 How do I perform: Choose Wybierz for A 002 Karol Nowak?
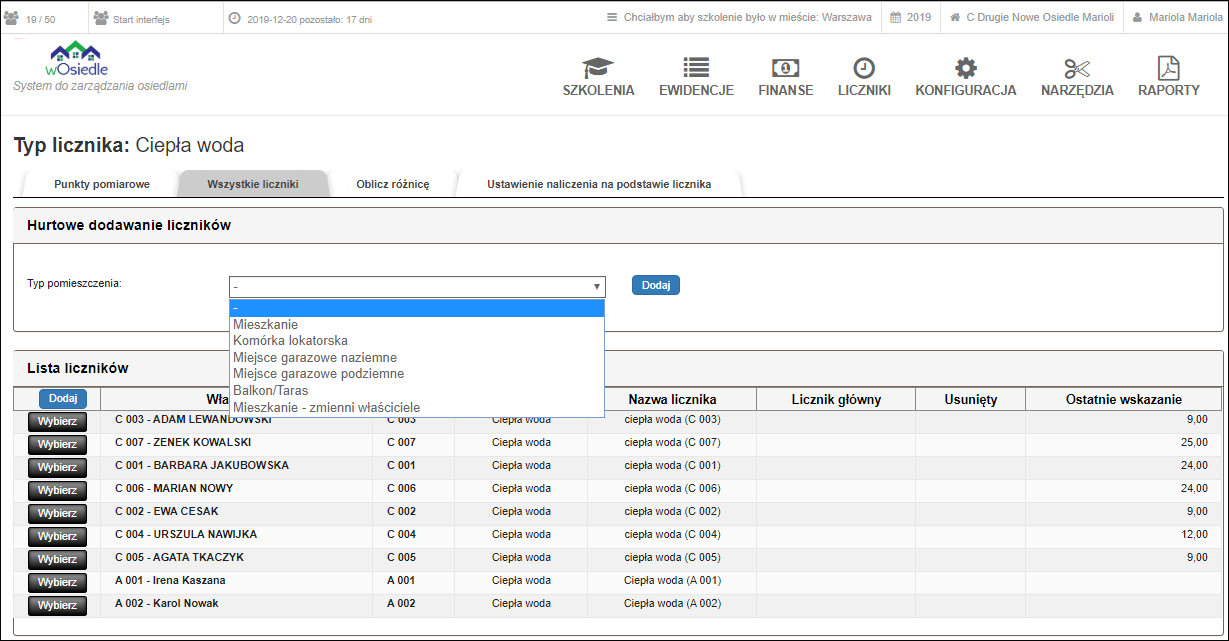click(x=57, y=605)
